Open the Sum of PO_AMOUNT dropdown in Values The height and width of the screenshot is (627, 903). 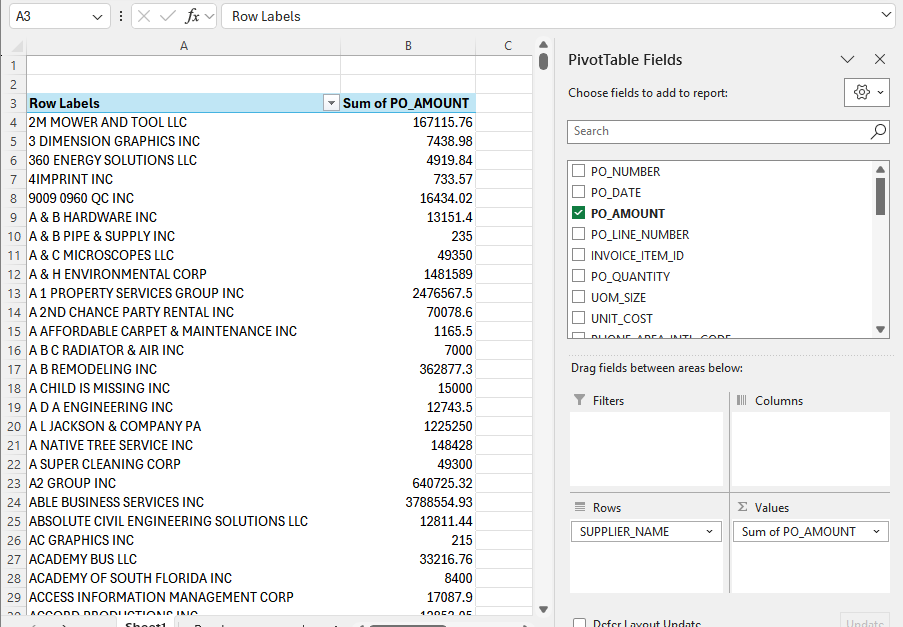point(876,532)
